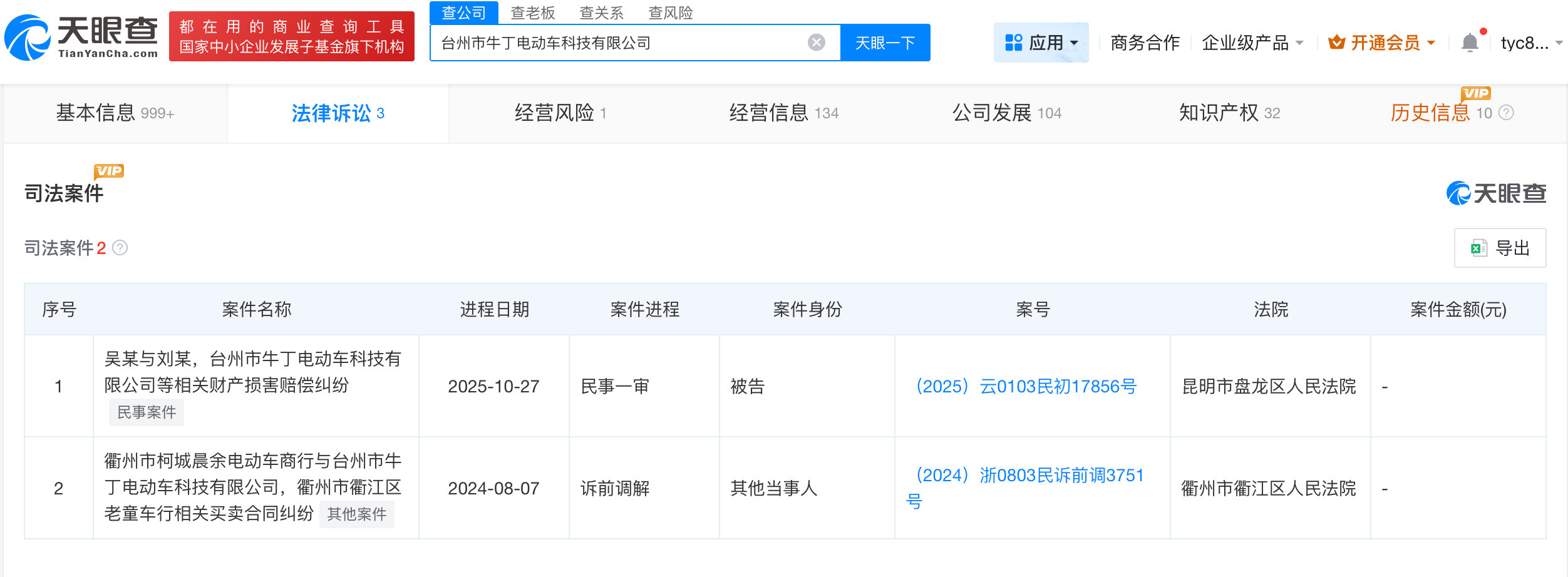Screen dimensions: 1568x577
Task: Click the 案件名称 column header
Action: (257, 309)
